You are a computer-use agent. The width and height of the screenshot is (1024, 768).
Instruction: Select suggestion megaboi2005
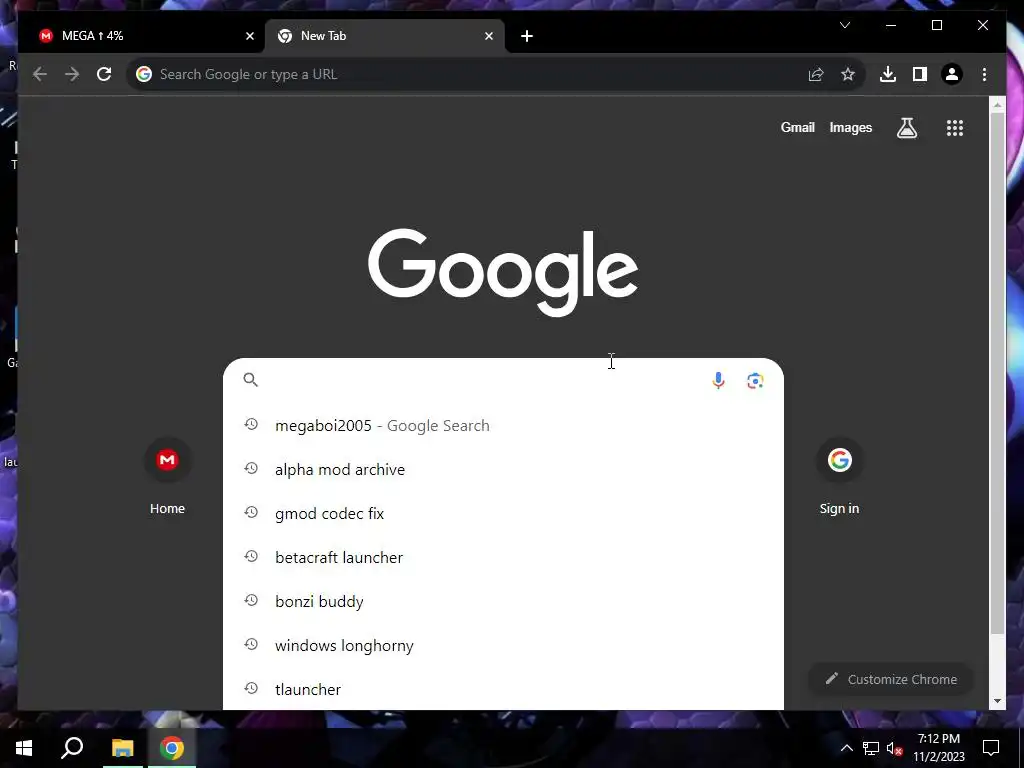503,425
